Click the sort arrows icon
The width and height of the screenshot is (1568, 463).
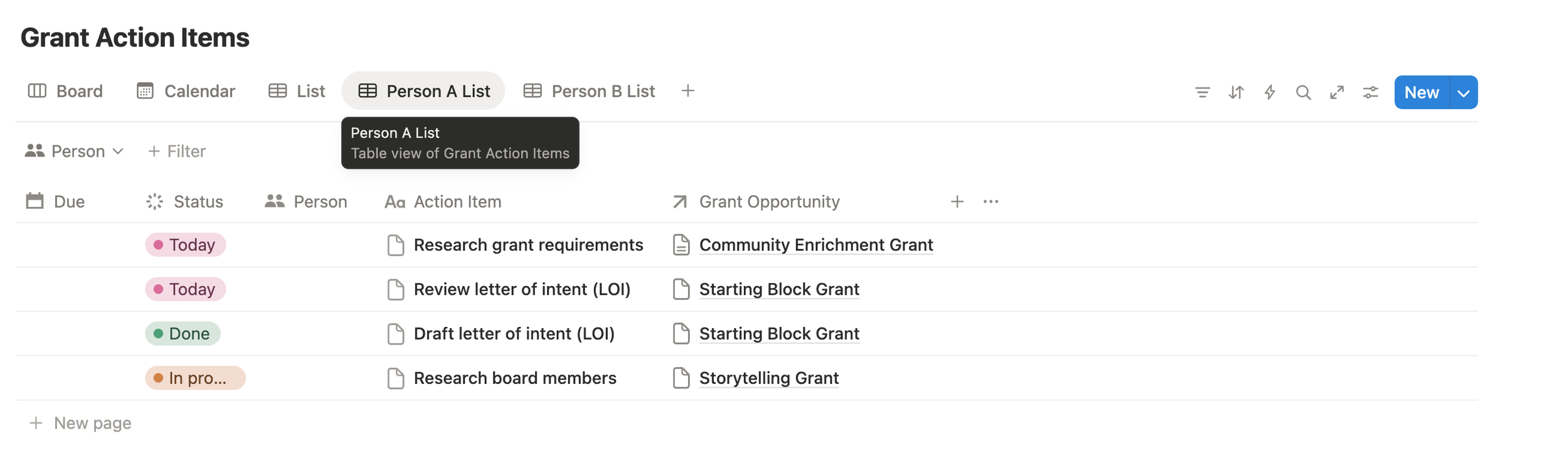pos(1236,92)
